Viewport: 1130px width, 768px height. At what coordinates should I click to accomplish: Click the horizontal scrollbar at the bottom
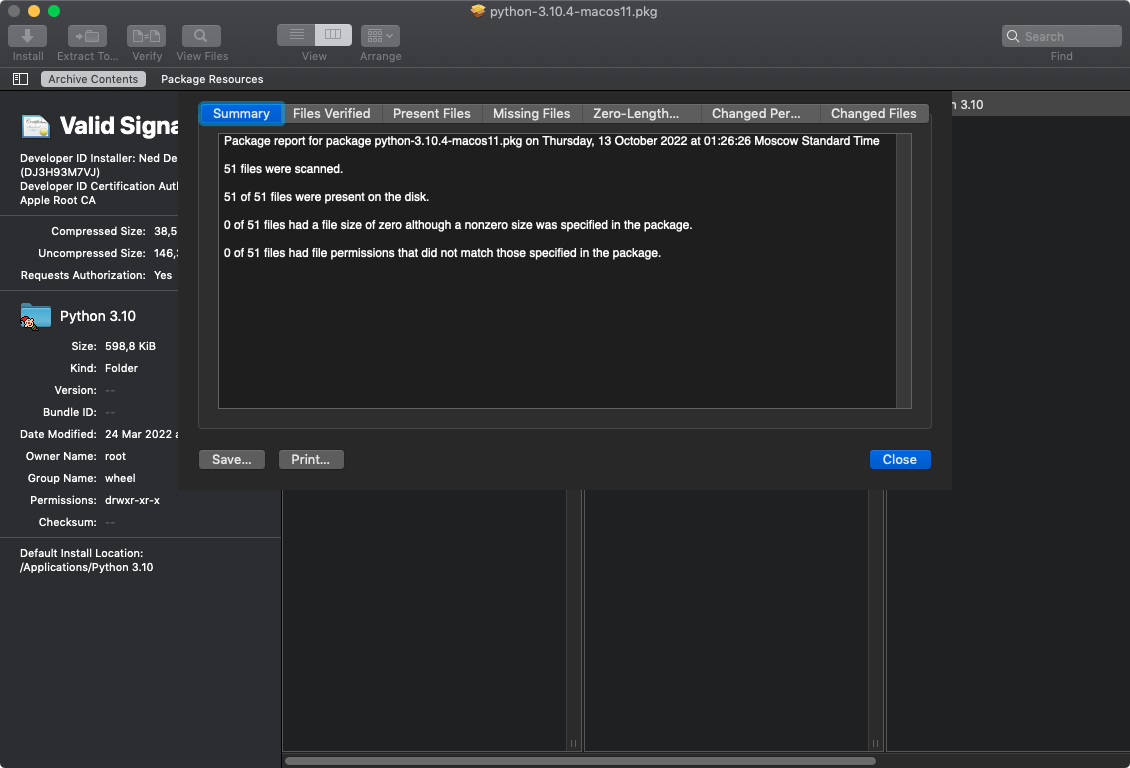[580, 761]
